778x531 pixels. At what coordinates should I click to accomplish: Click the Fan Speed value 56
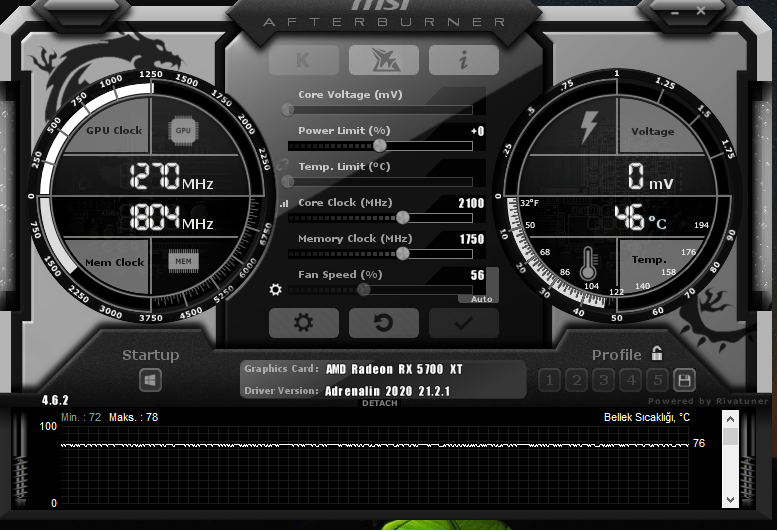(477, 275)
